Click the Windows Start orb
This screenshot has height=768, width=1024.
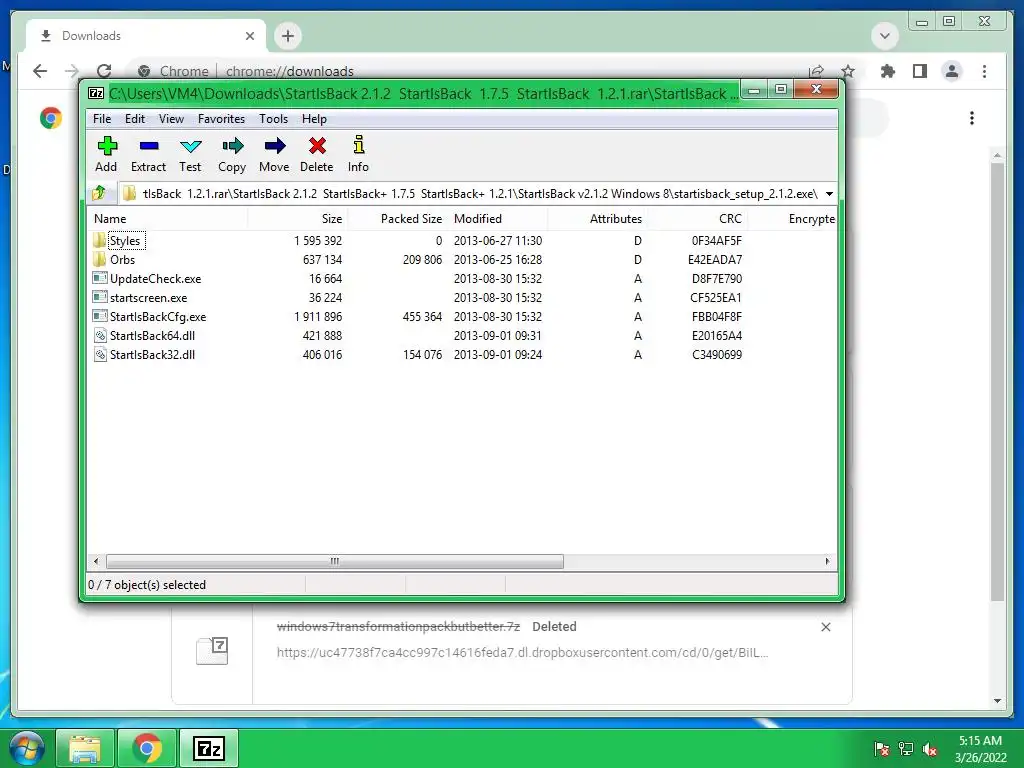(27, 748)
